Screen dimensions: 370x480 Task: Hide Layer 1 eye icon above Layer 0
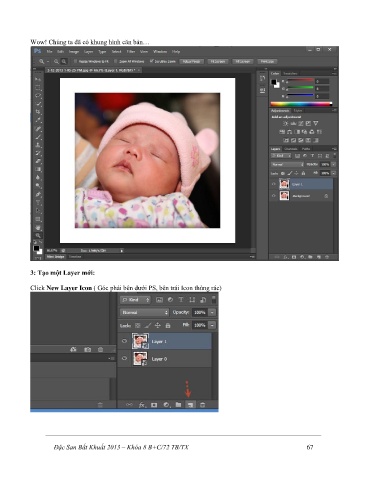pyautogui.click(x=124, y=341)
